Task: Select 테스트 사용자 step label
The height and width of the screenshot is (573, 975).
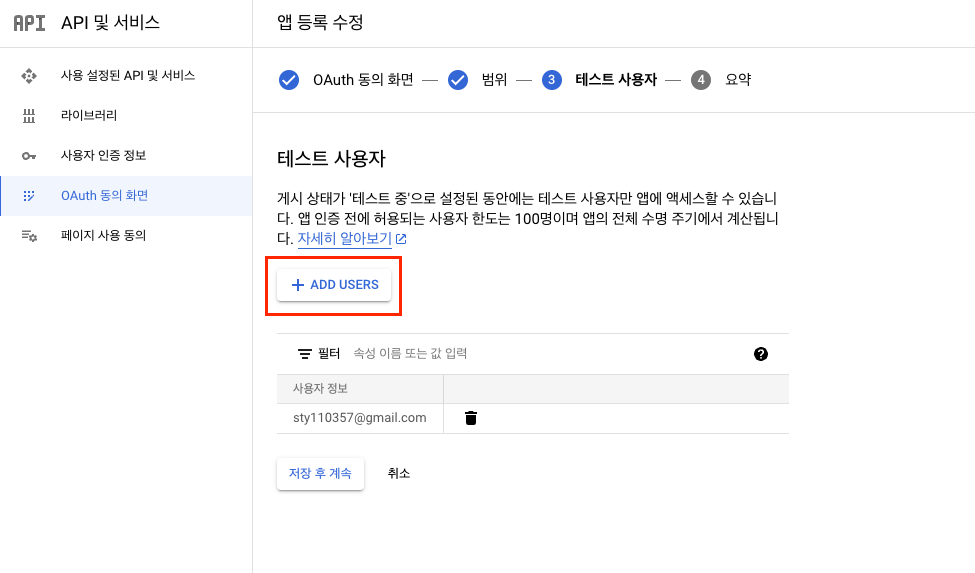Action: pyautogui.click(x=616, y=80)
